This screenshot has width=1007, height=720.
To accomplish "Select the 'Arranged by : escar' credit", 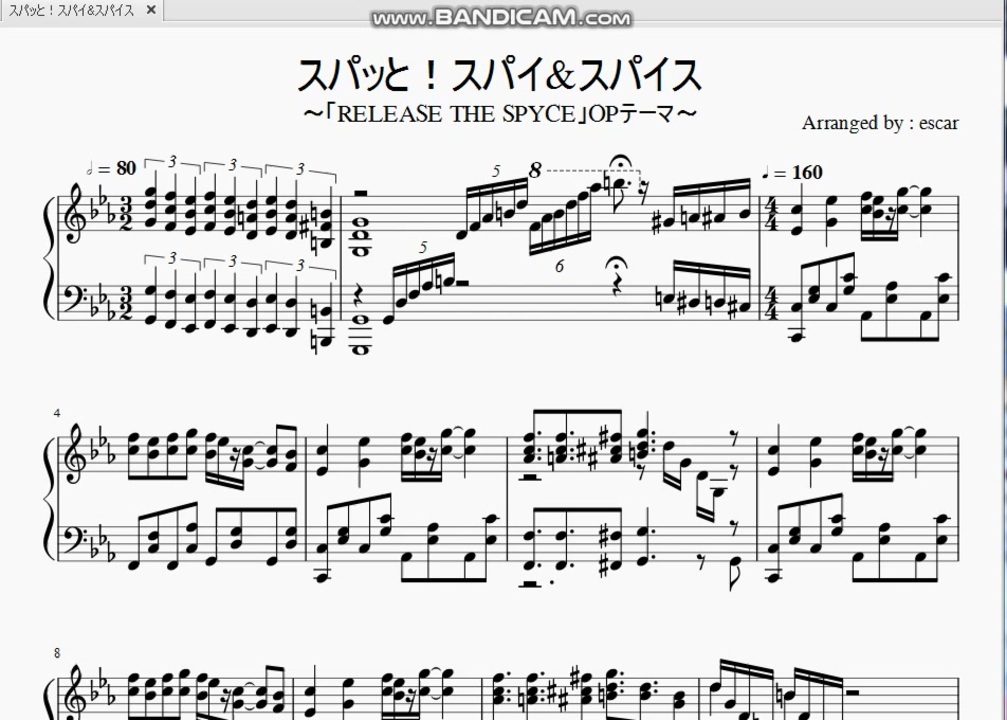I will click(880, 122).
